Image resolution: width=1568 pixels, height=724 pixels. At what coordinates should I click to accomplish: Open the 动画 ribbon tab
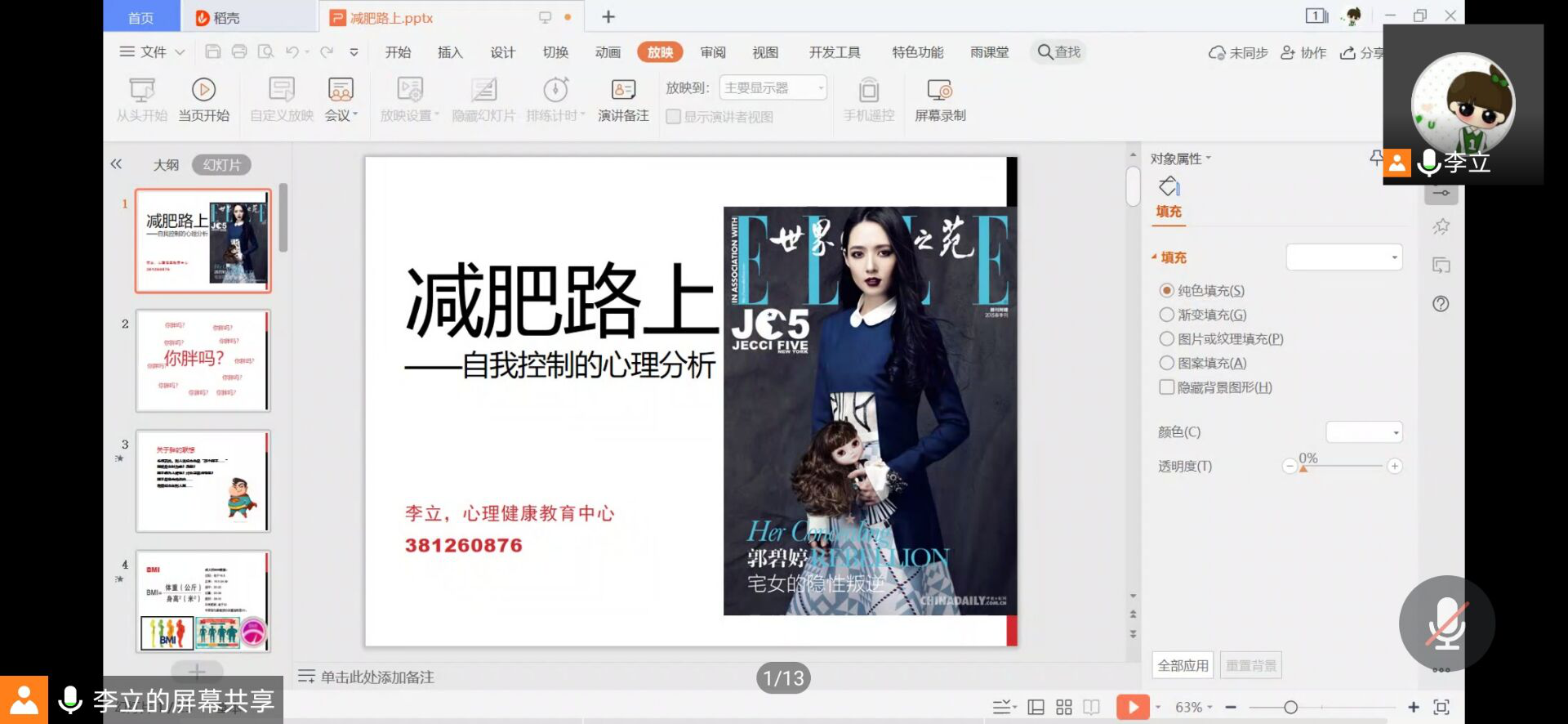[x=608, y=52]
